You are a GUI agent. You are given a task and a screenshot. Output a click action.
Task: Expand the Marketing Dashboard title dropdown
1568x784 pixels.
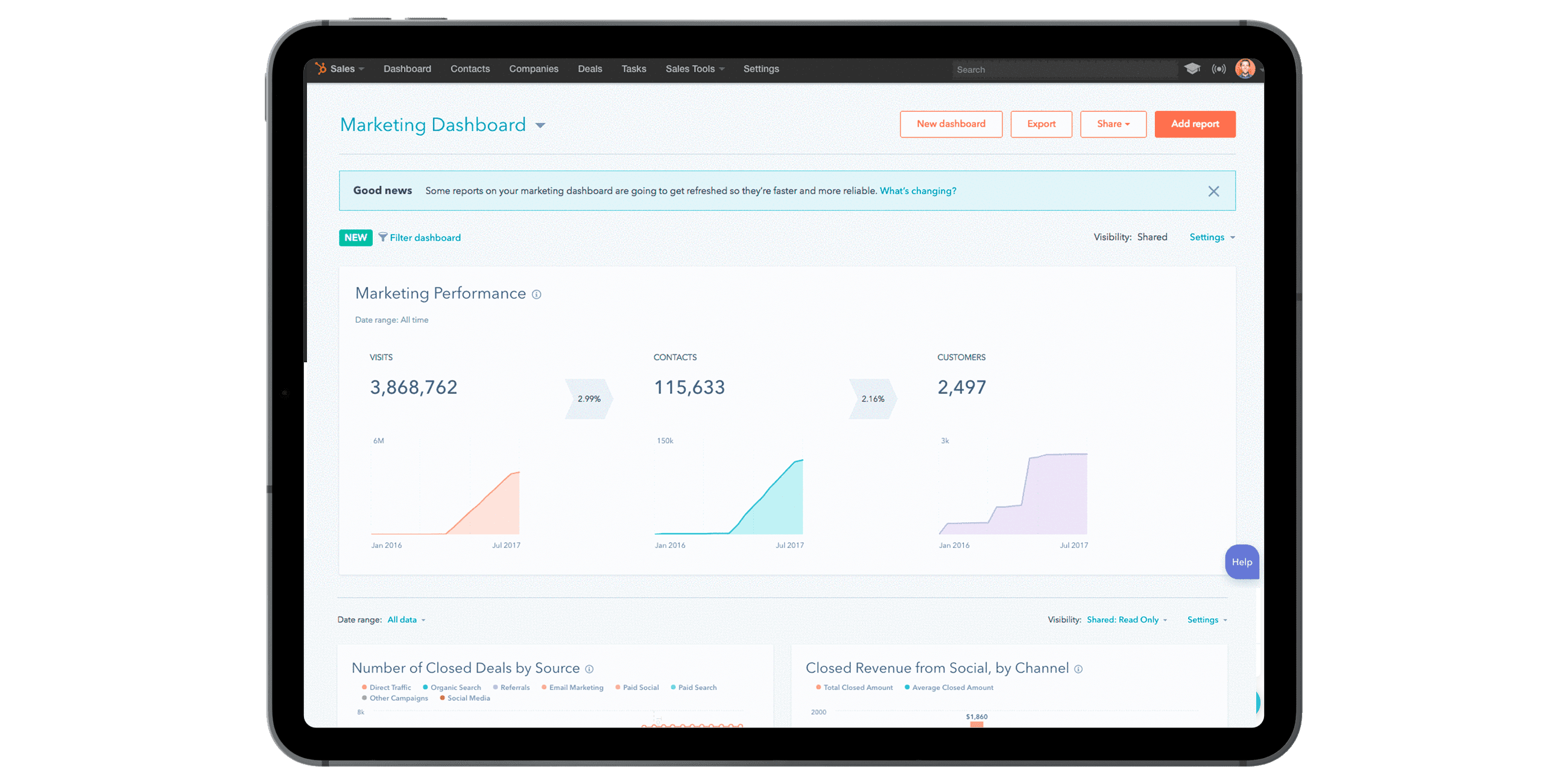click(x=540, y=126)
